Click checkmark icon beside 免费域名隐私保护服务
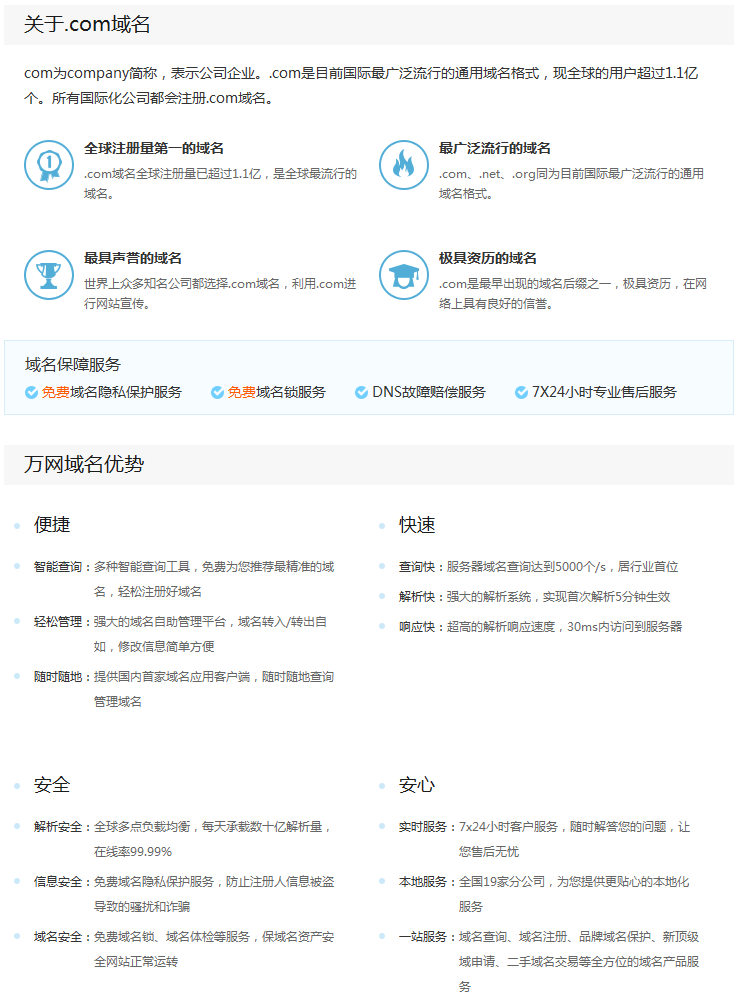Viewport: 745px width, 1003px height. click(31, 392)
